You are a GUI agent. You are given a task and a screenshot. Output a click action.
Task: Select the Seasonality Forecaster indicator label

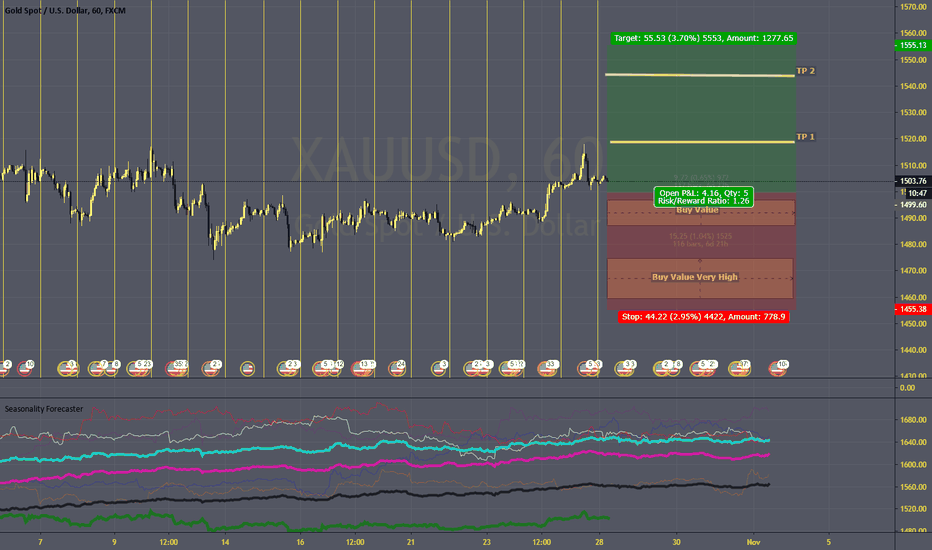click(x=44, y=409)
